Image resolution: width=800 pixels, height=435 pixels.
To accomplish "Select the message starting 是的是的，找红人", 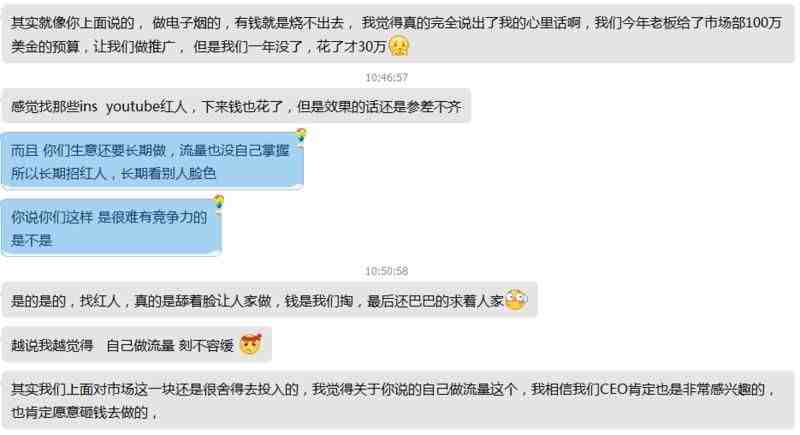I will [269, 300].
